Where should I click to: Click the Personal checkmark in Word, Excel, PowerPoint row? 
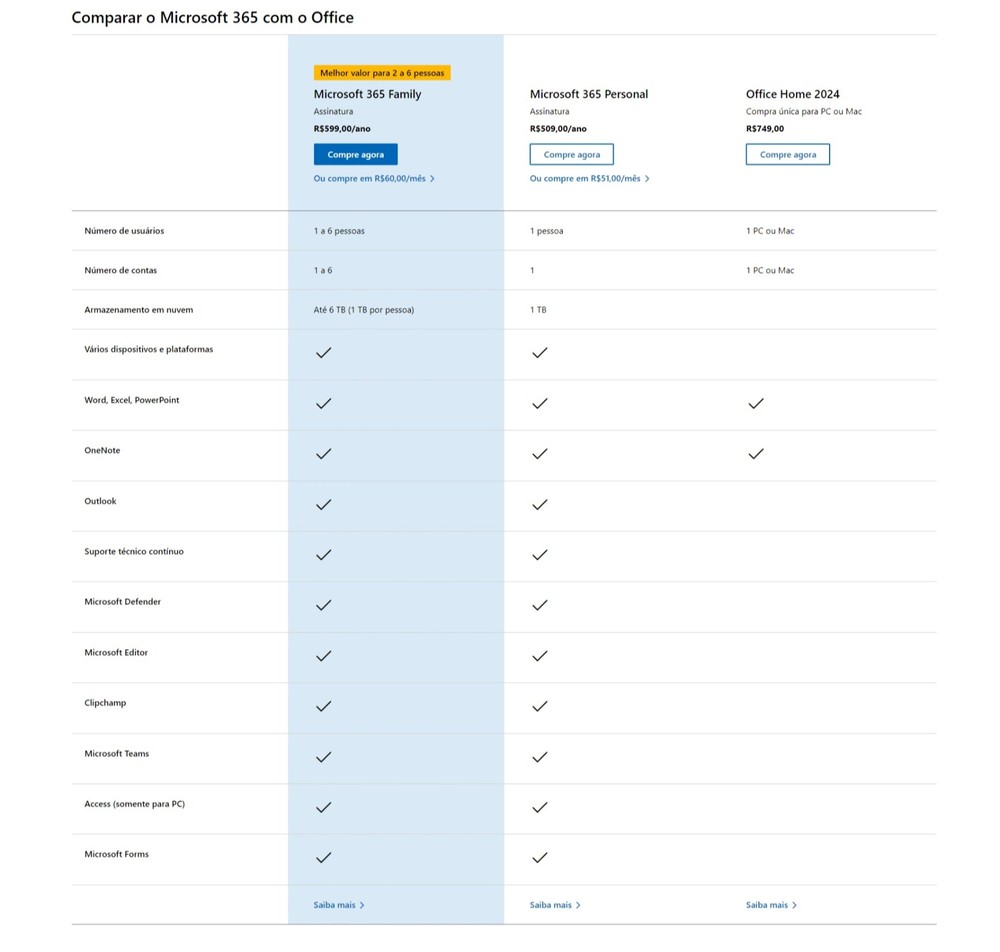point(540,404)
